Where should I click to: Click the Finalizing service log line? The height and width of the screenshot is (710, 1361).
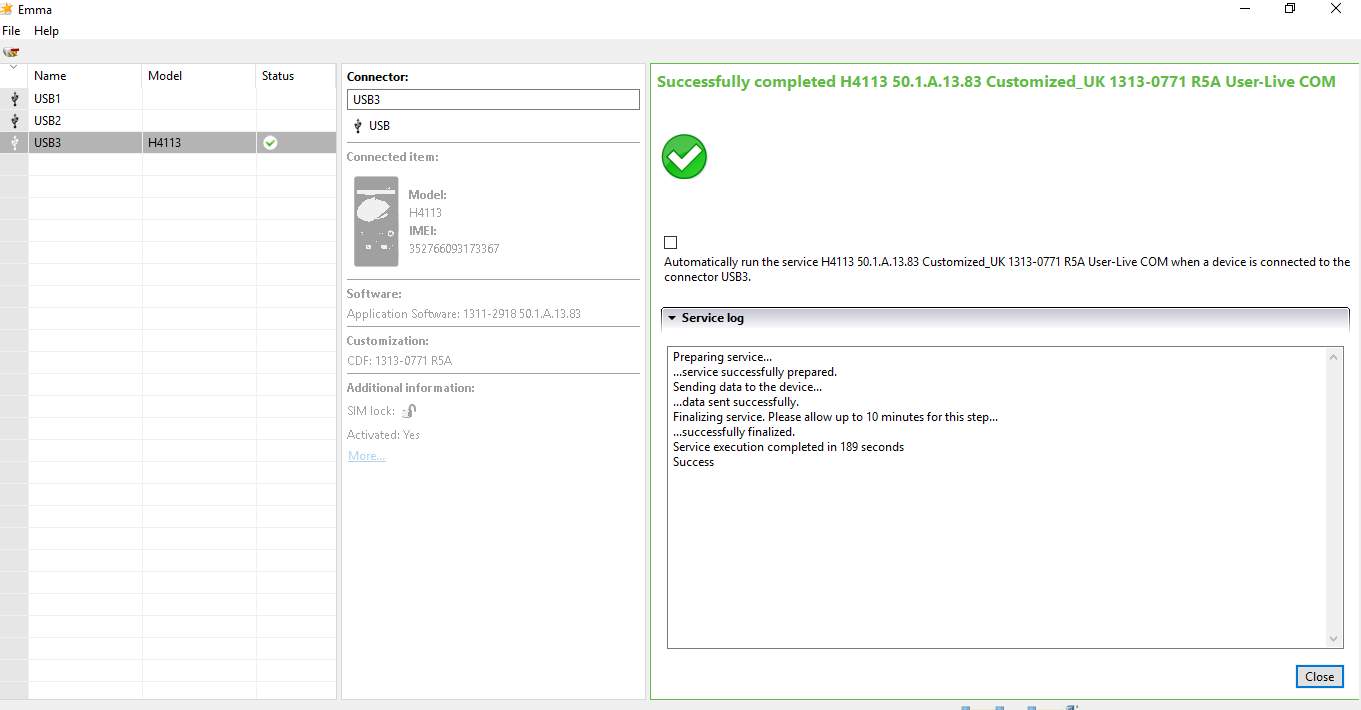(x=835, y=417)
